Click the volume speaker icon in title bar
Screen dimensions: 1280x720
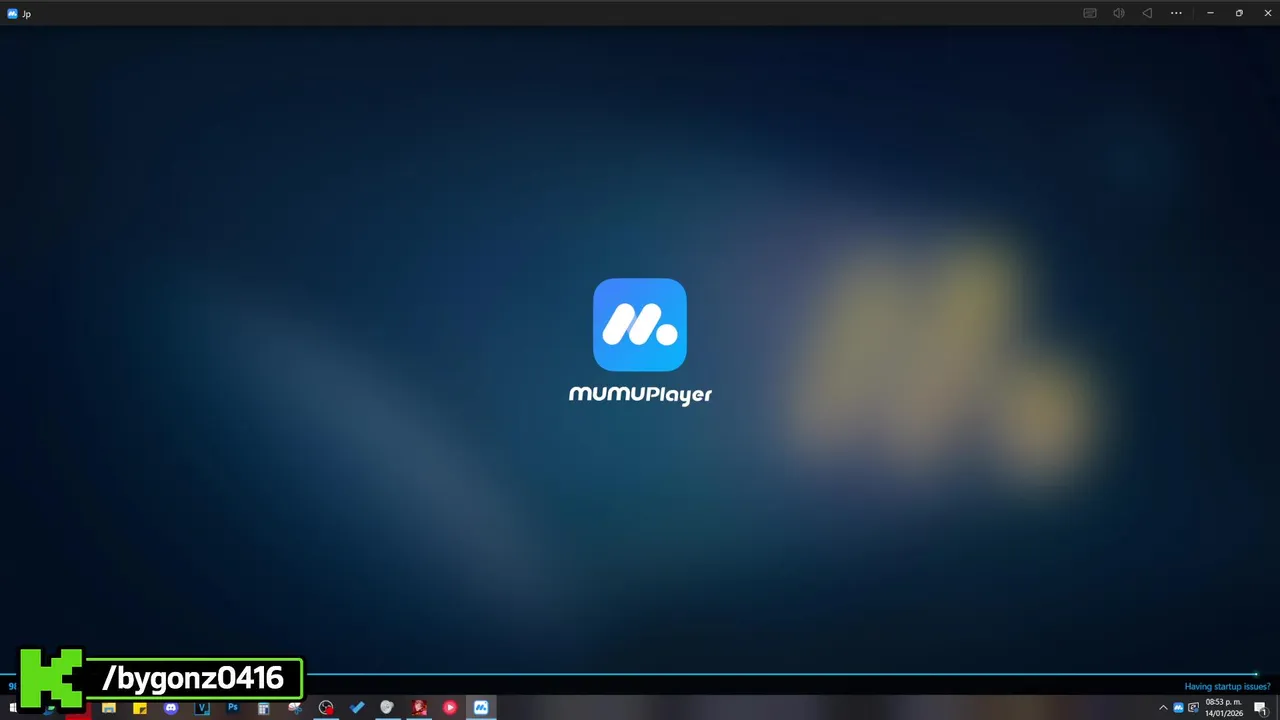click(1119, 13)
